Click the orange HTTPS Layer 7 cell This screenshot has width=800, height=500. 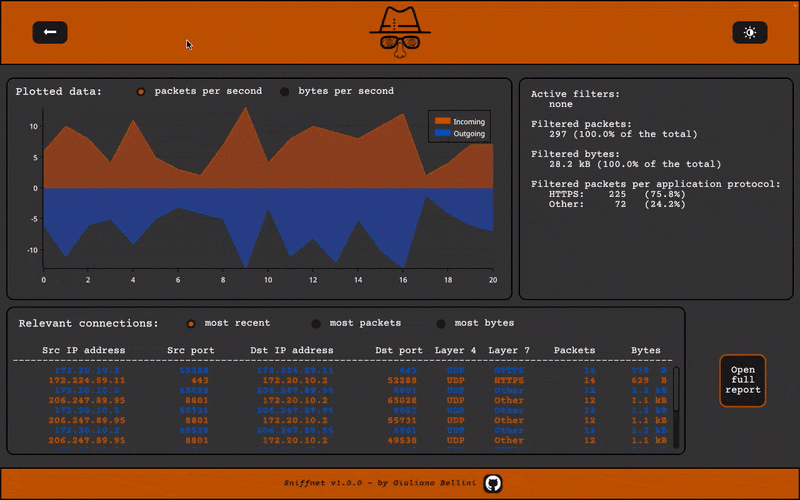tap(509, 381)
